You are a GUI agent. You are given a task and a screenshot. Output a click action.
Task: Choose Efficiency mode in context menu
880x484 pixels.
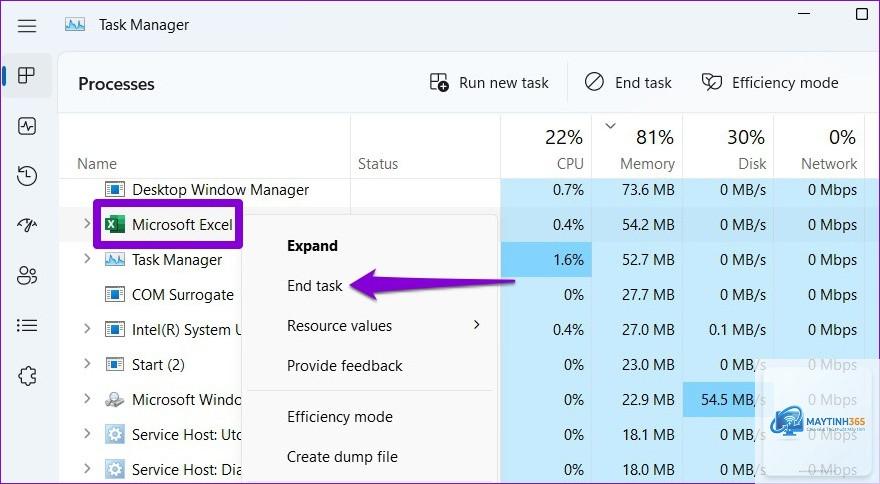click(340, 417)
